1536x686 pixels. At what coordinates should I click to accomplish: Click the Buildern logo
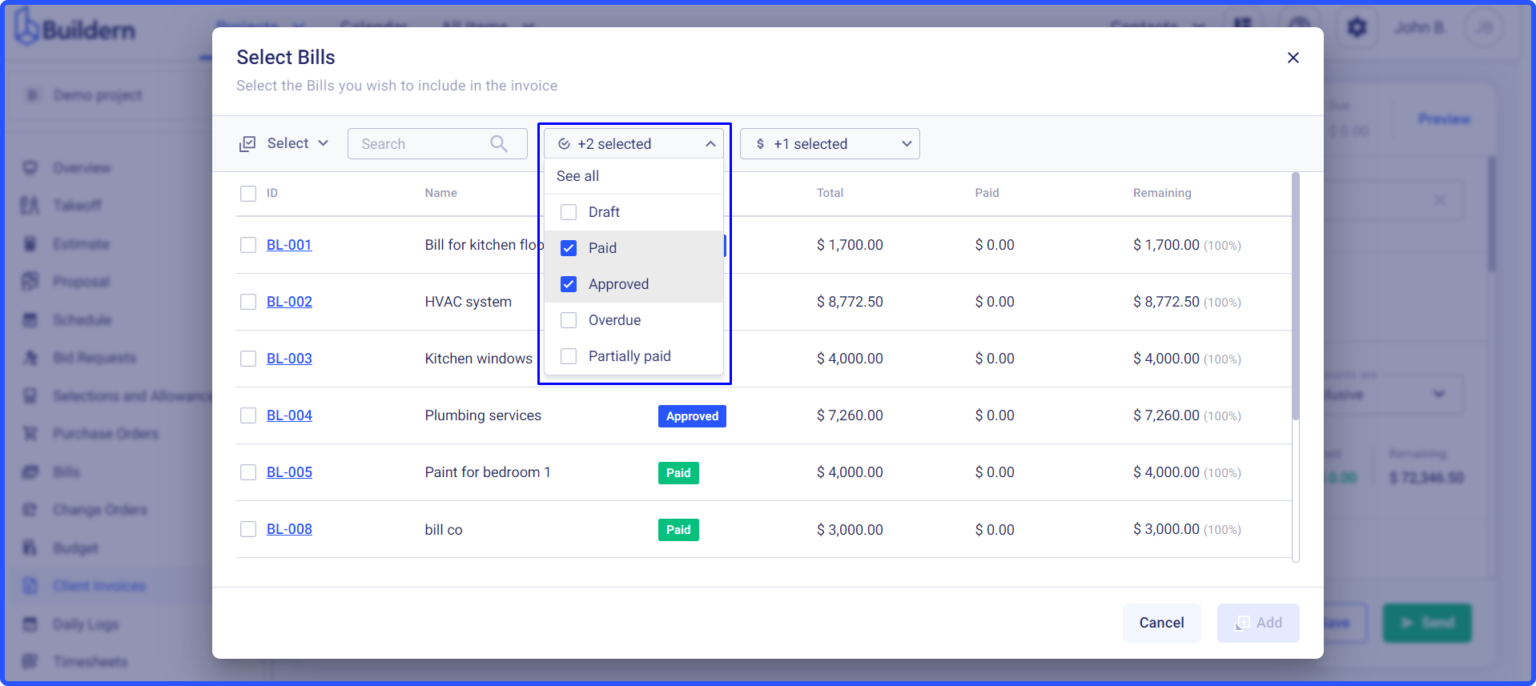click(x=72, y=28)
